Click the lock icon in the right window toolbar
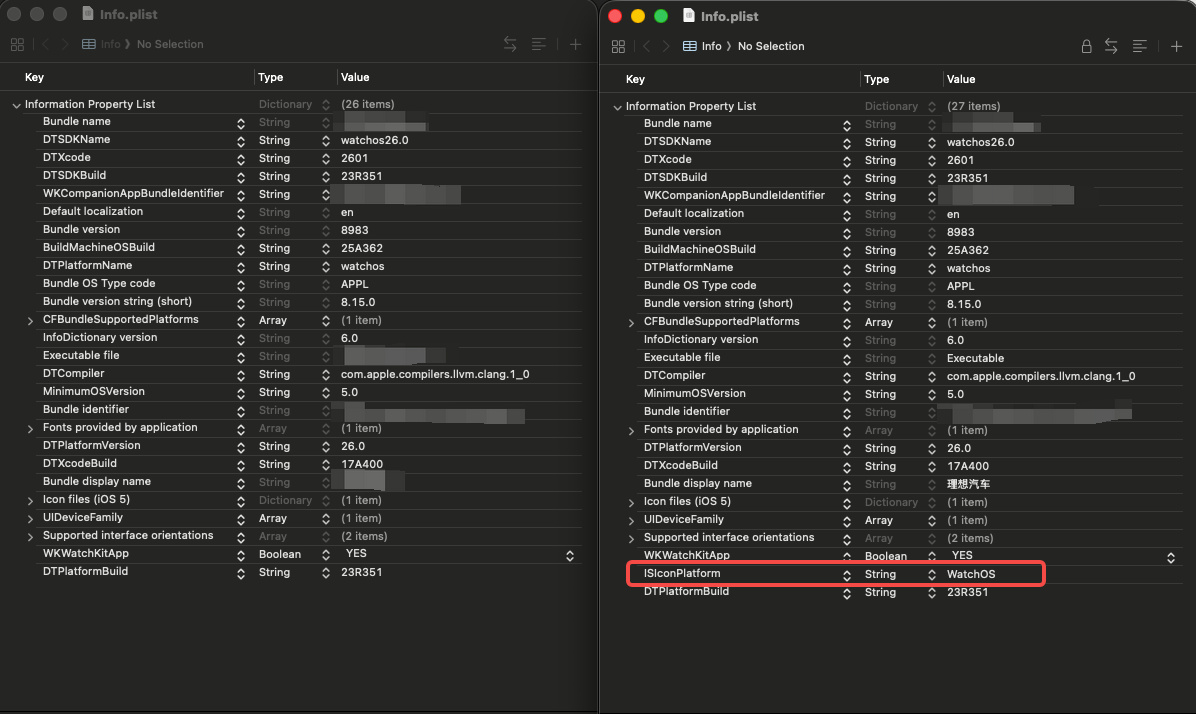1196x714 pixels. (x=1086, y=46)
